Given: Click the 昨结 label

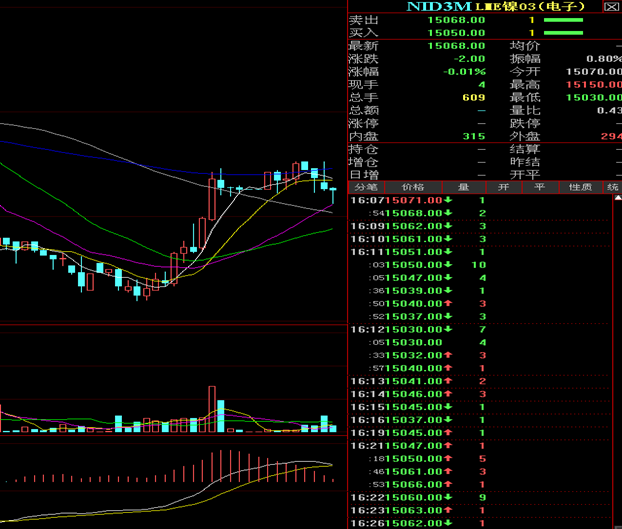Looking at the screenshot, I should click(x=525, y=162).
